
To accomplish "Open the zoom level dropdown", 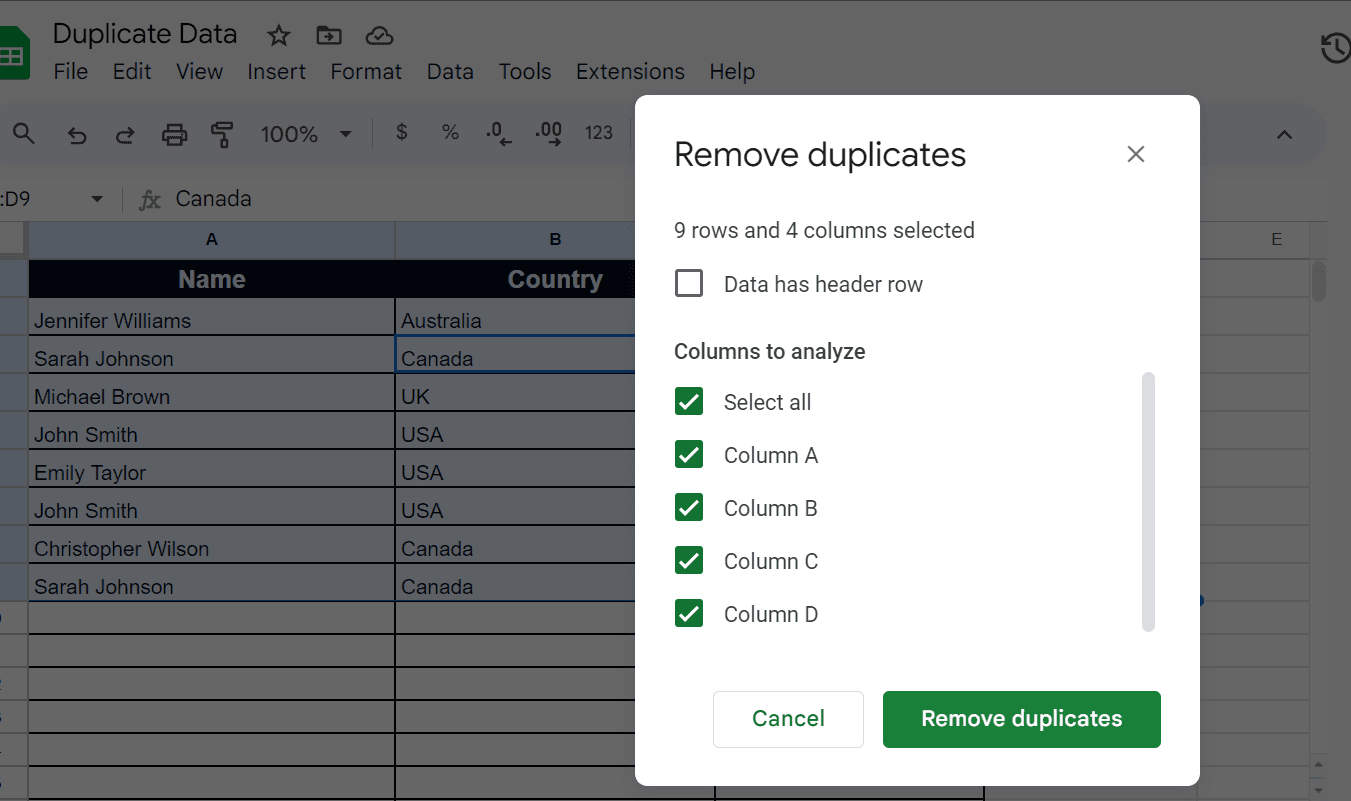I will point(307,133).
